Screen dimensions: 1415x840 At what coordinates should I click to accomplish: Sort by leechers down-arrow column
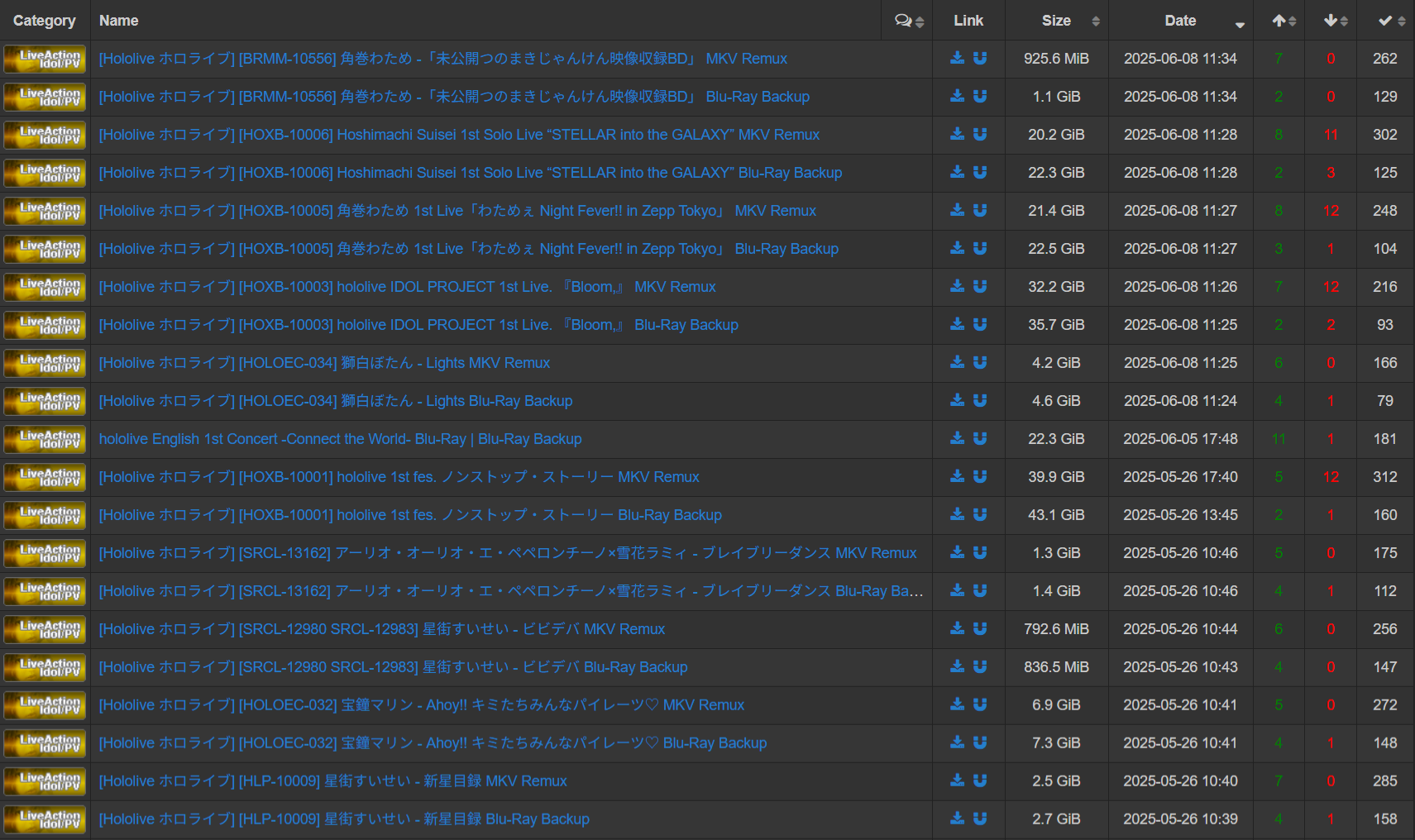(x=1331, y=21)
